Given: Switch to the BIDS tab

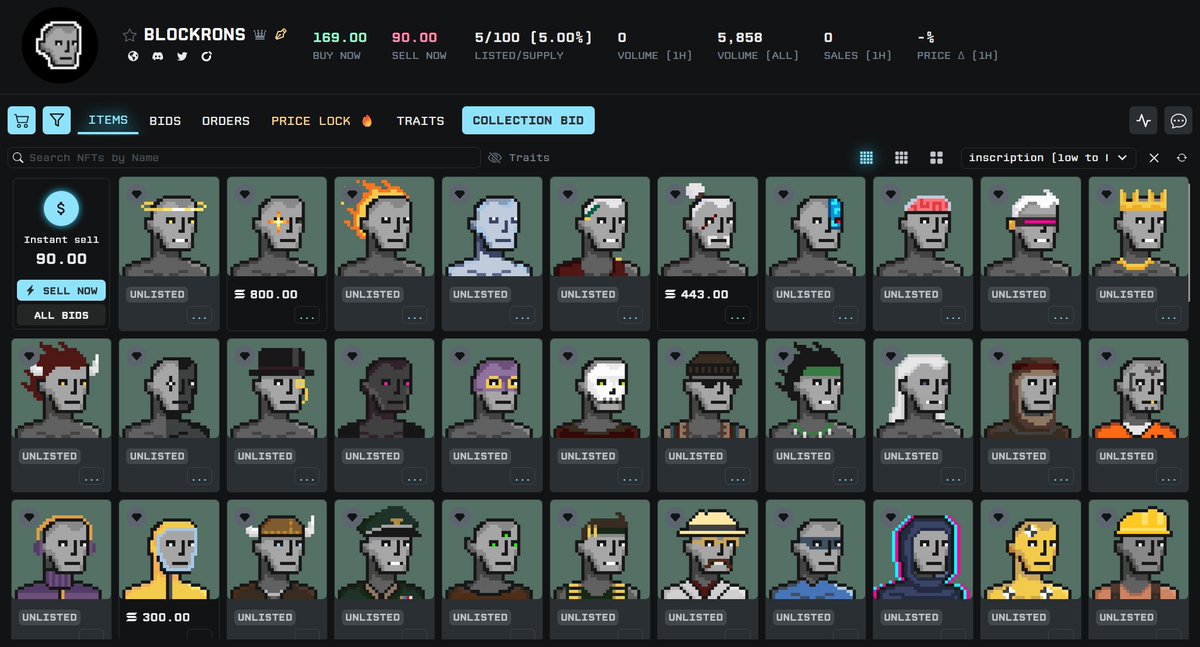Looking at the screenshot, I should 165,121.
